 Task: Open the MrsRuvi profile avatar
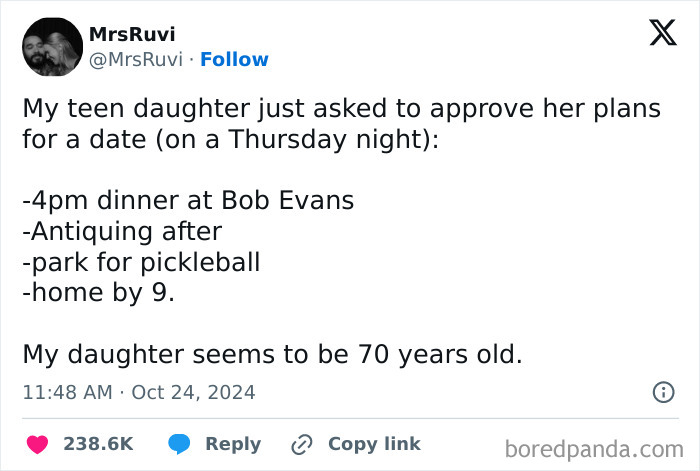pos(52,48)
